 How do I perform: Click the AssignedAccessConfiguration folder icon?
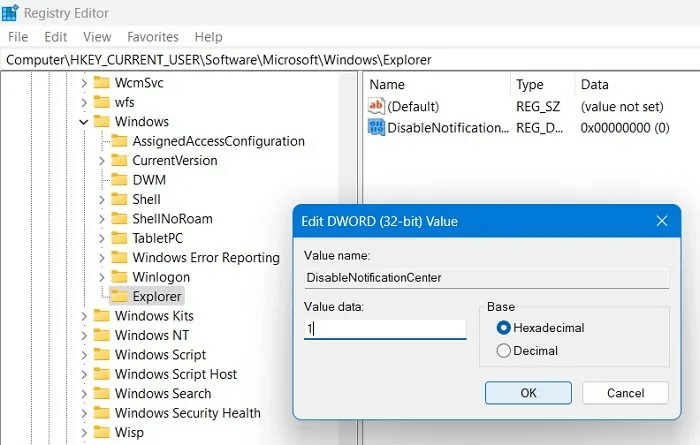click(x=119, y=141)
